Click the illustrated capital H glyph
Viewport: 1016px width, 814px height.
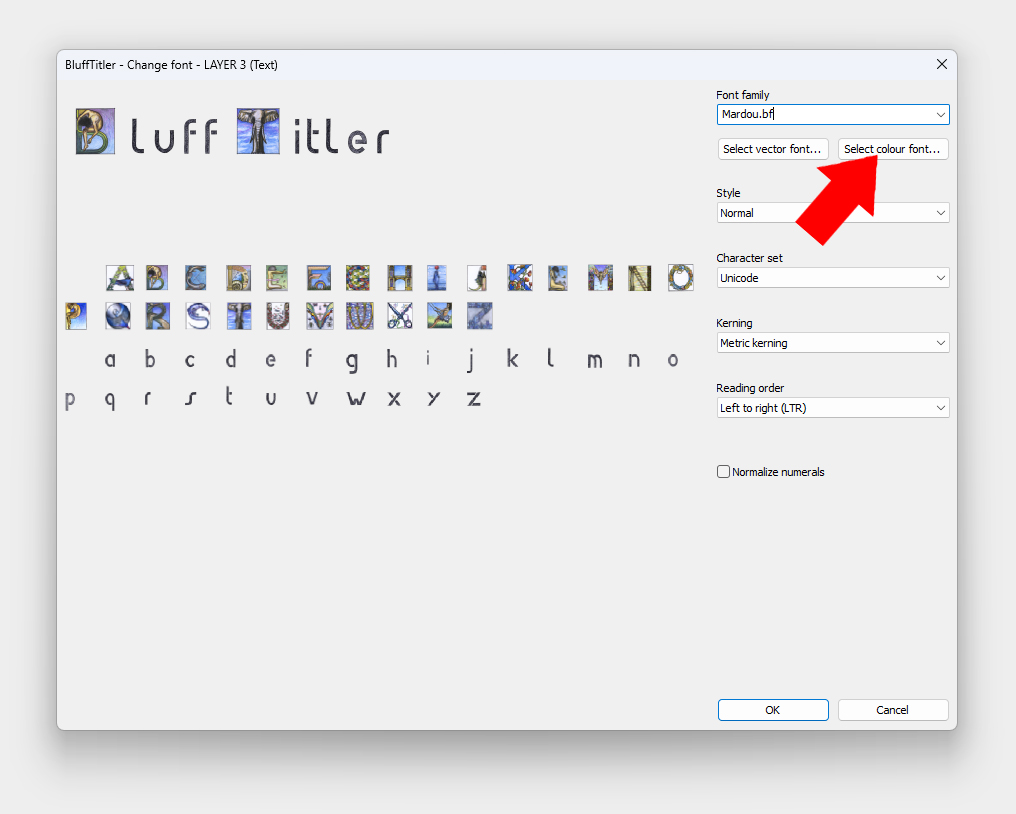click(x=400, y=278)
